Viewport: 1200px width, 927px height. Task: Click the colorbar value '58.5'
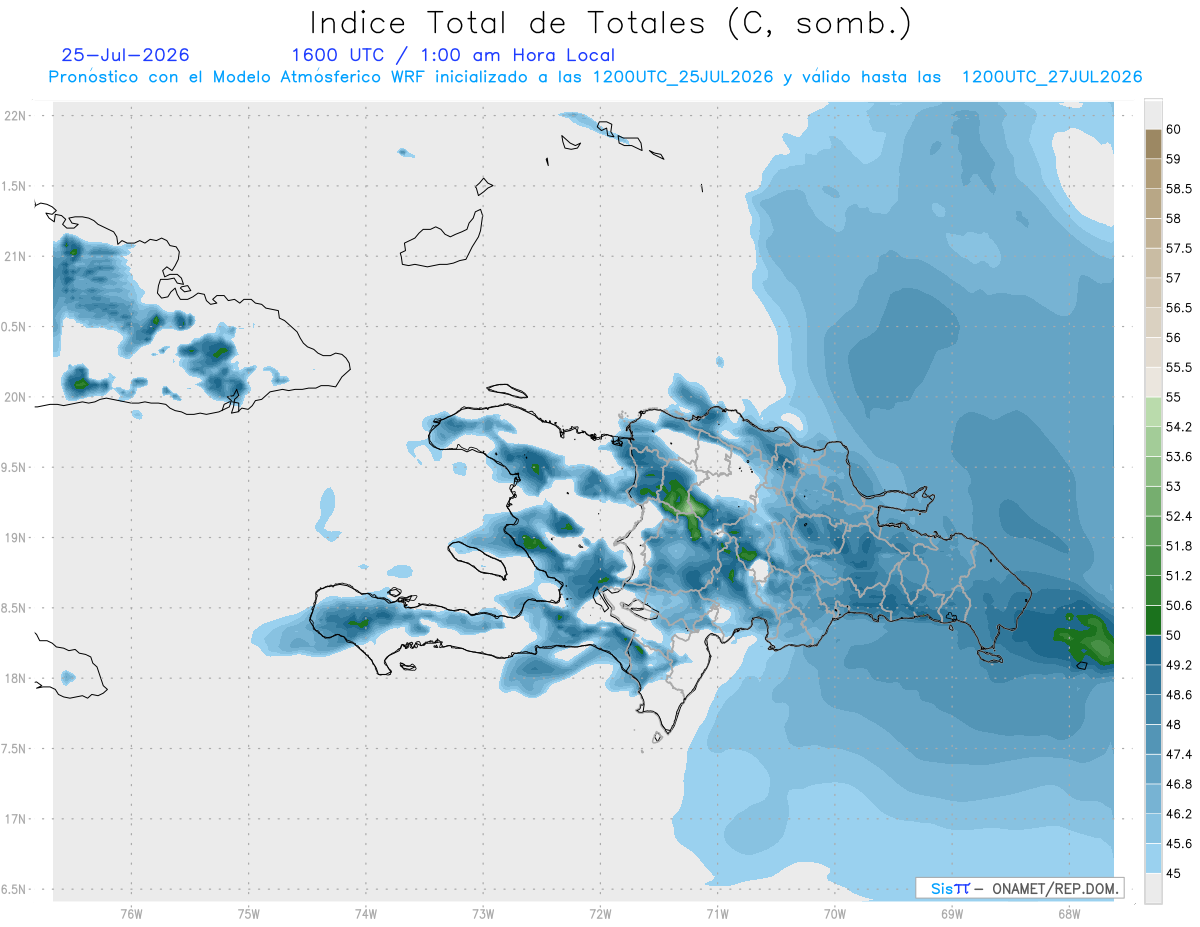click(x=1178, y=189)
